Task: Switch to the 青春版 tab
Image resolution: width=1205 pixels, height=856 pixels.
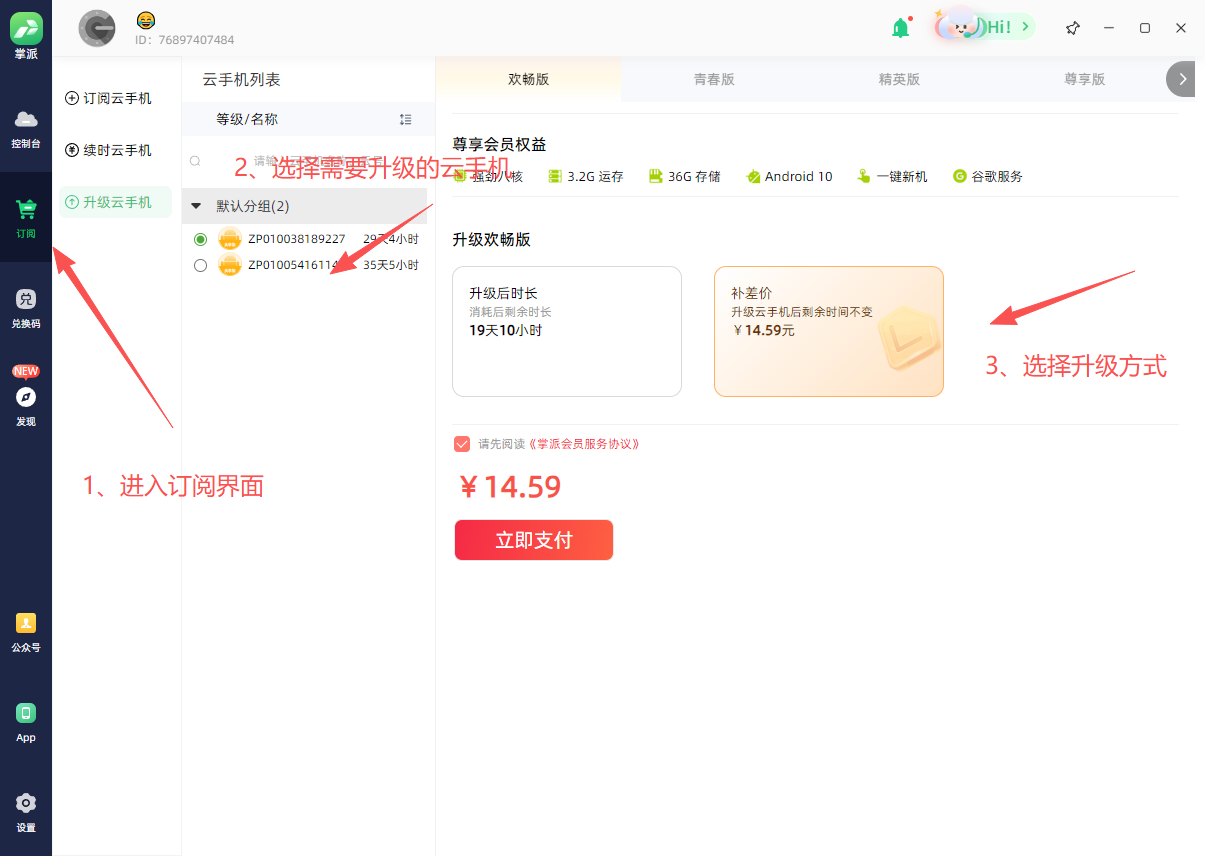Action: coord(714,80)
